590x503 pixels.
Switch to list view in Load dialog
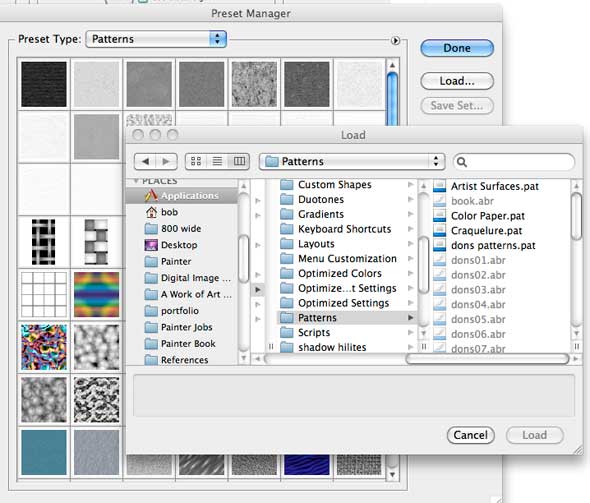[217, 162]
